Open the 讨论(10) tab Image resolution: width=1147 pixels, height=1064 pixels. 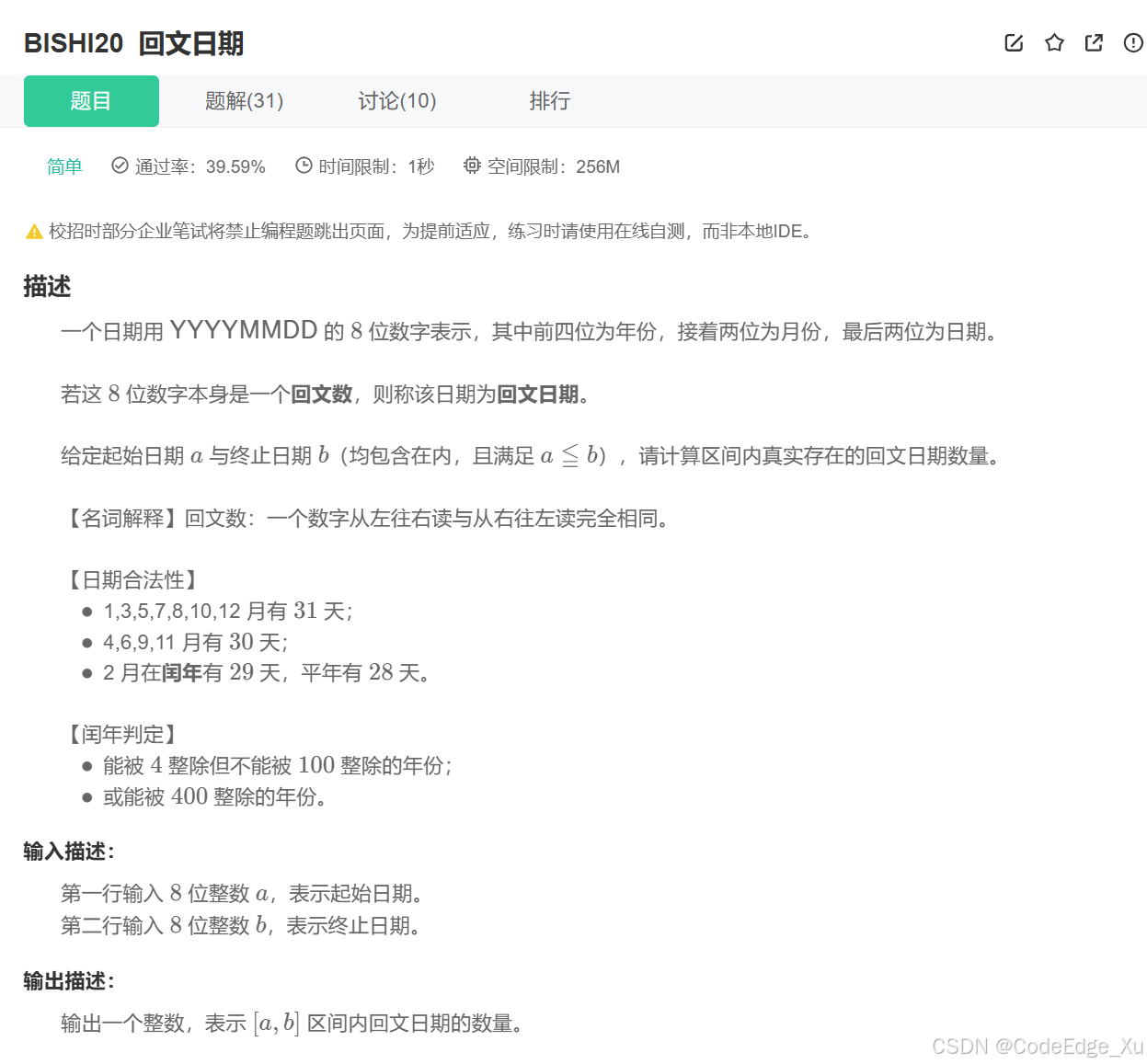(x=396, y=101)
